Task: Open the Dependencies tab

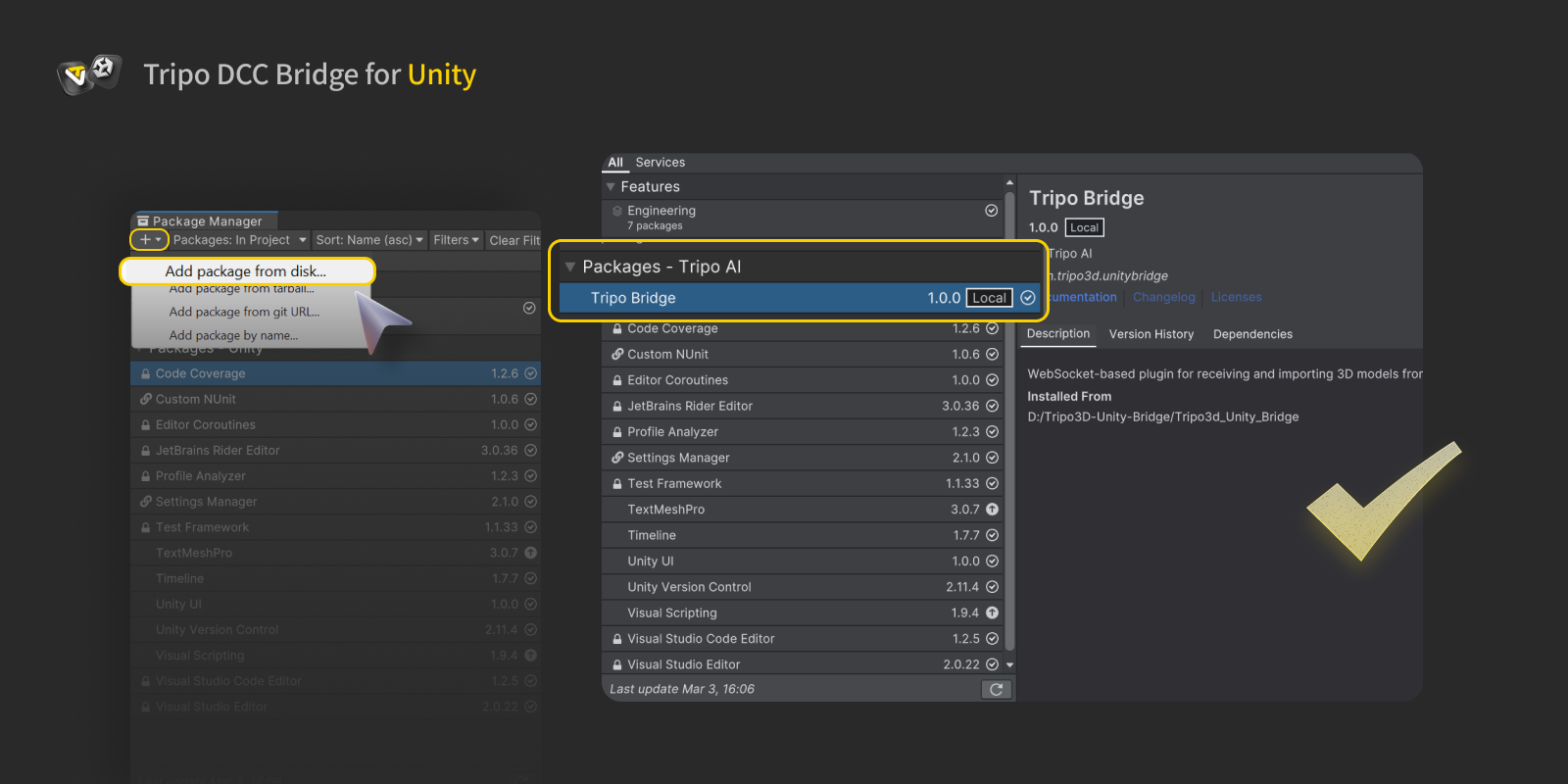Action: coord(1252,334)
